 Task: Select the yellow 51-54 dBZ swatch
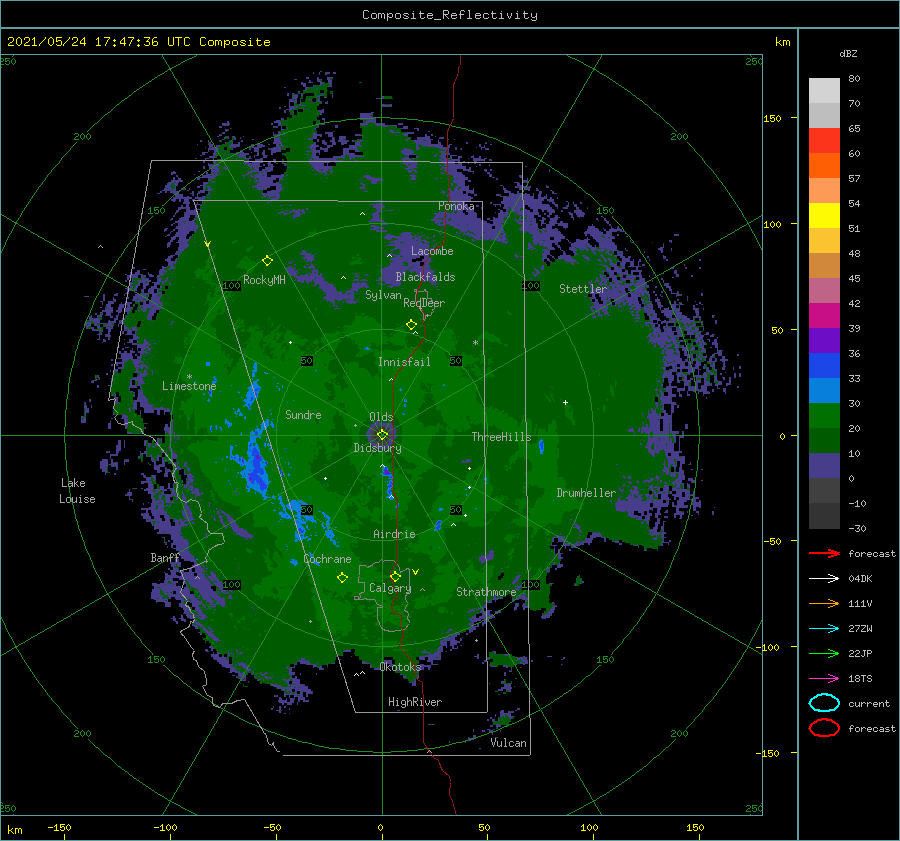(x=824, y=216)
